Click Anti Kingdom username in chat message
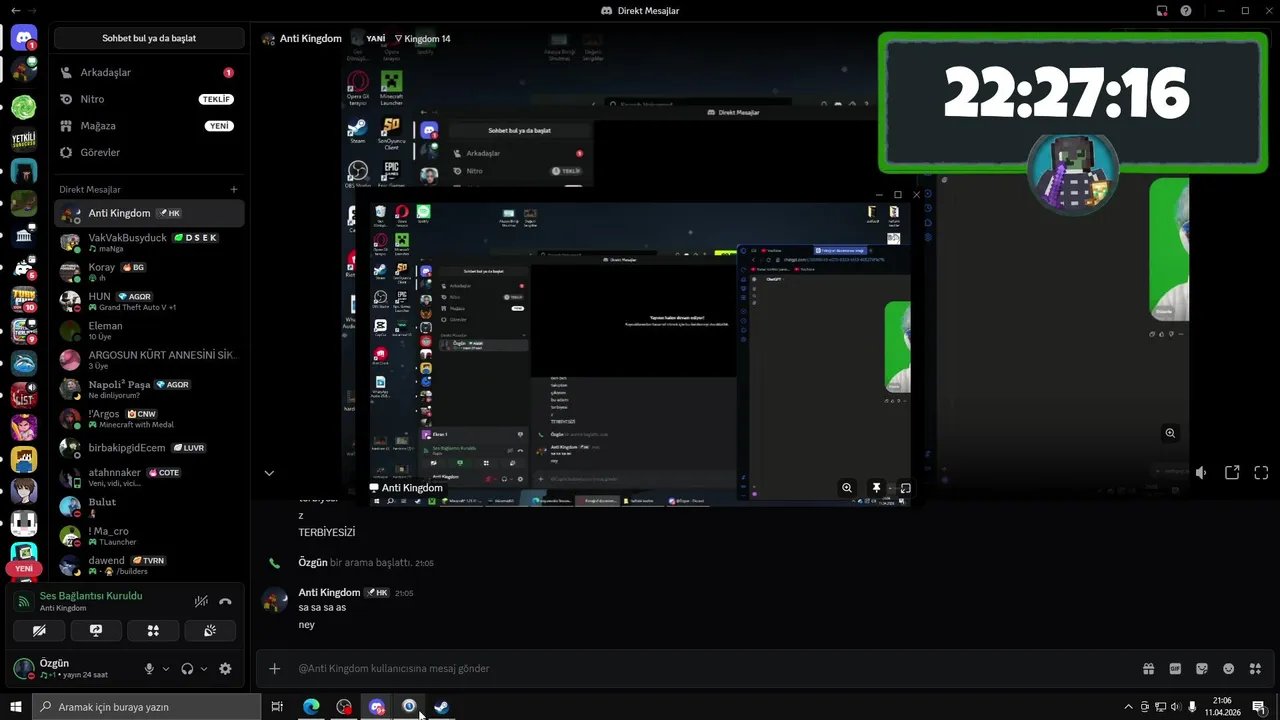The height and width of the screenshot is (720, 1280). pos(329,592)
